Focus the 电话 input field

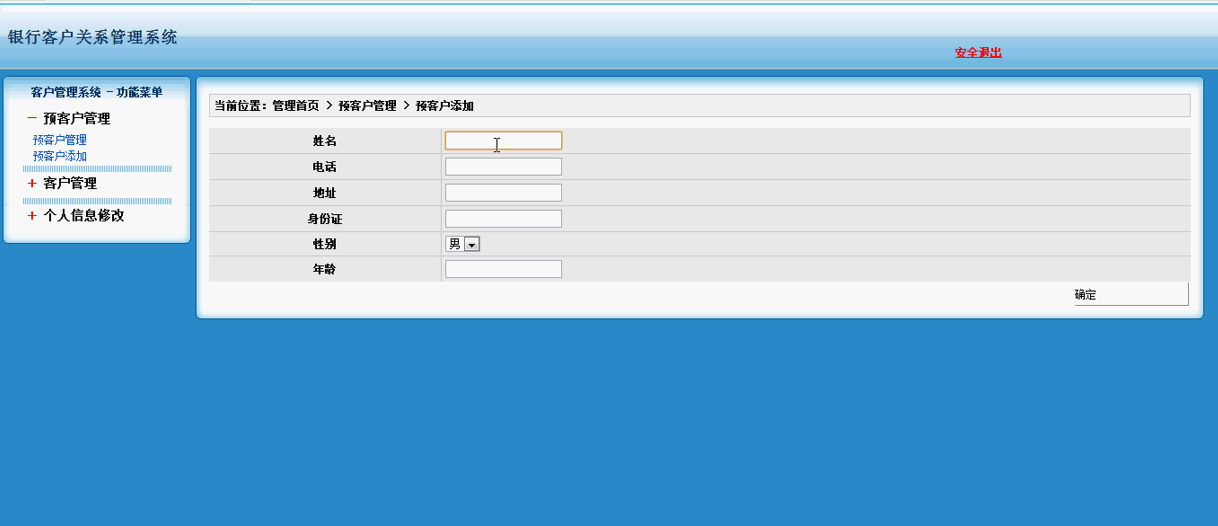[503, 167]
